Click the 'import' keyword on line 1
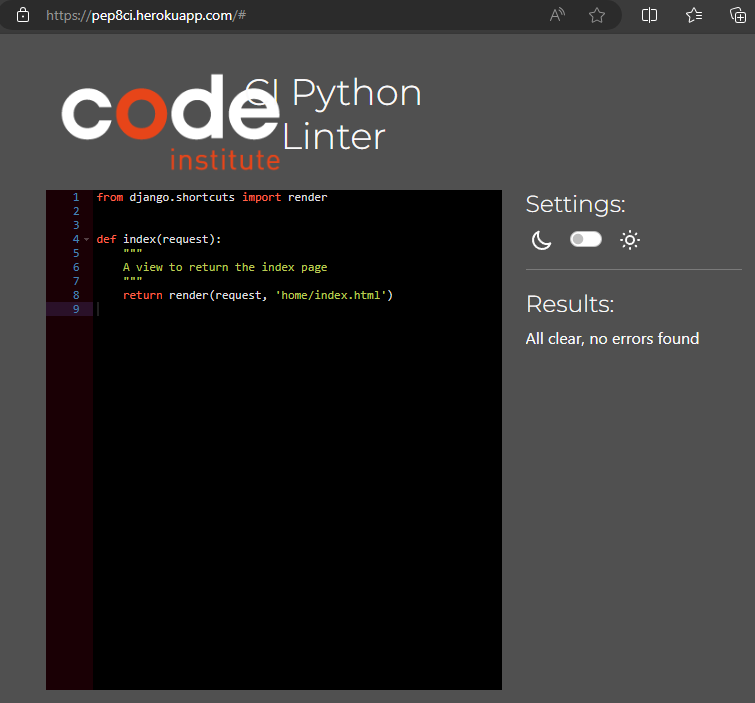 [x=261, y=197]
